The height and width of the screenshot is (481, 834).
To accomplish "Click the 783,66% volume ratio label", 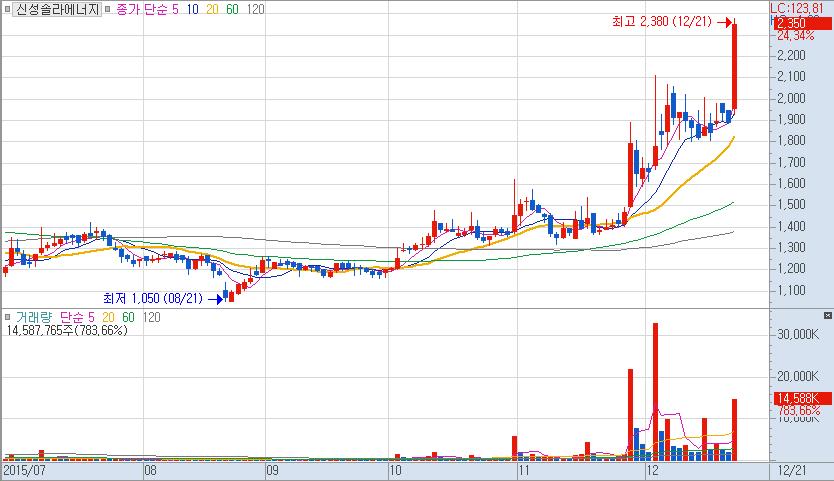I will click(799, 411).
